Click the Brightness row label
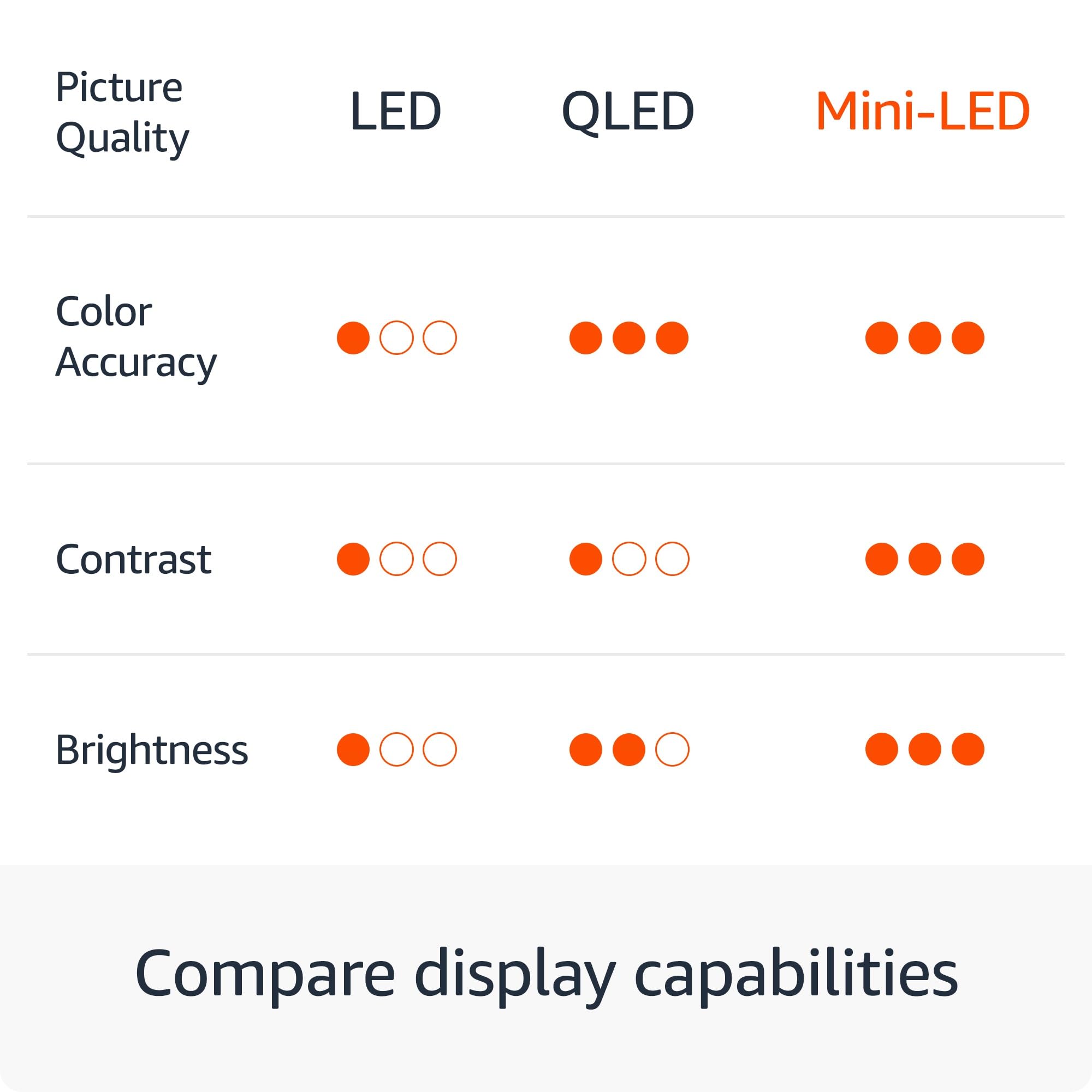The image size is (1092, 1092). (151, 750)
